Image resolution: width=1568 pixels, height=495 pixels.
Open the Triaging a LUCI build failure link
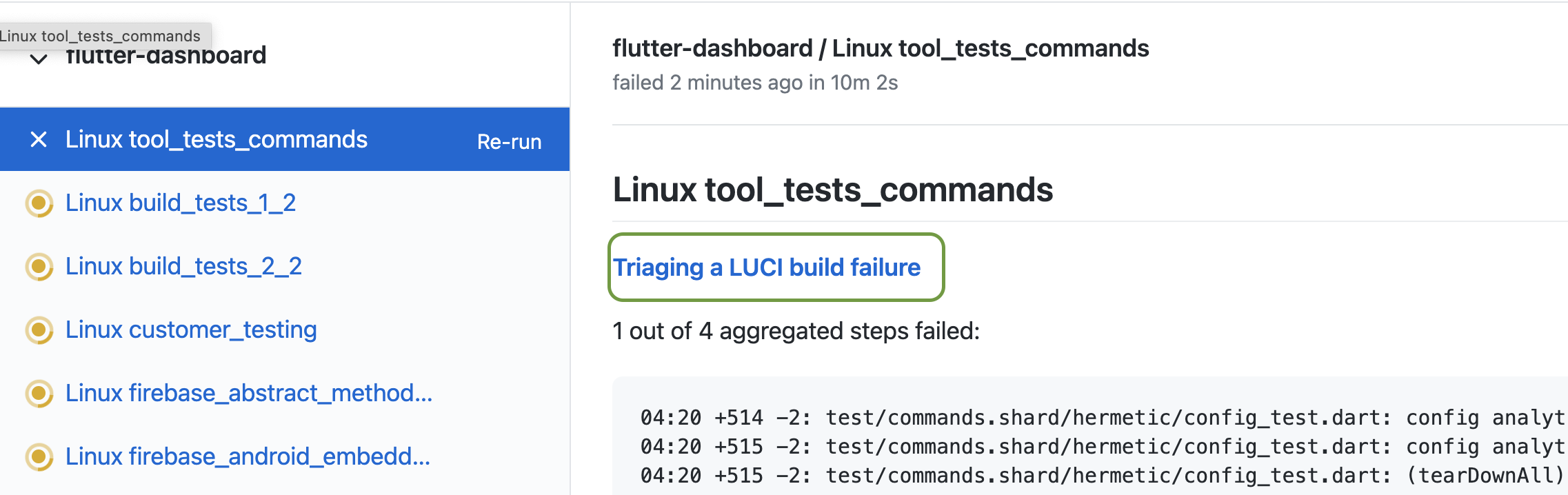tap(767, 267)
